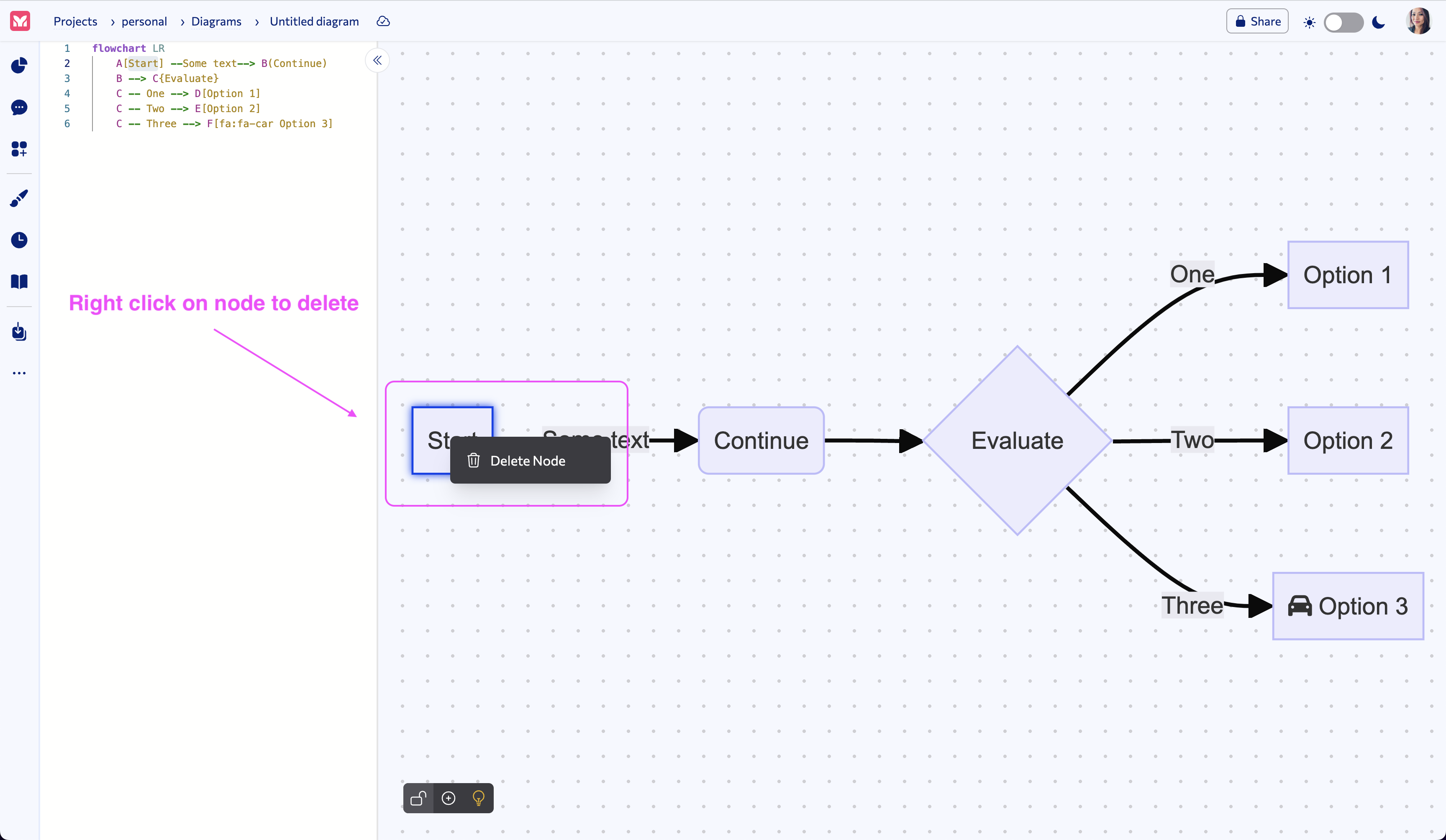Collapse the code editor panel
The height and width of the screenshot is (840, 1446).
(377, 60)
